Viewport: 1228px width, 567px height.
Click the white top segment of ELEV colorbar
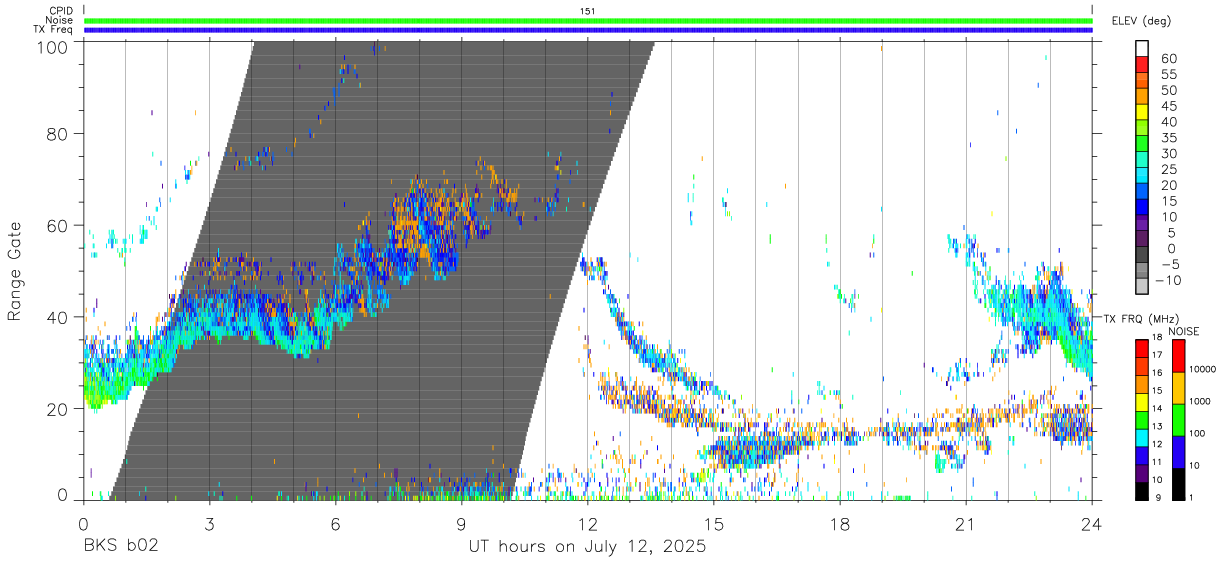[x=1143, y=49]
